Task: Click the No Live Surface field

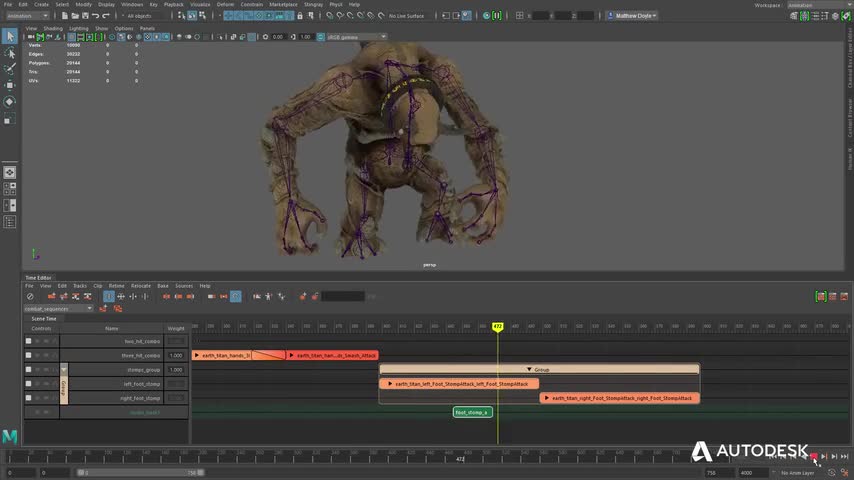Action: click(406, 16)
